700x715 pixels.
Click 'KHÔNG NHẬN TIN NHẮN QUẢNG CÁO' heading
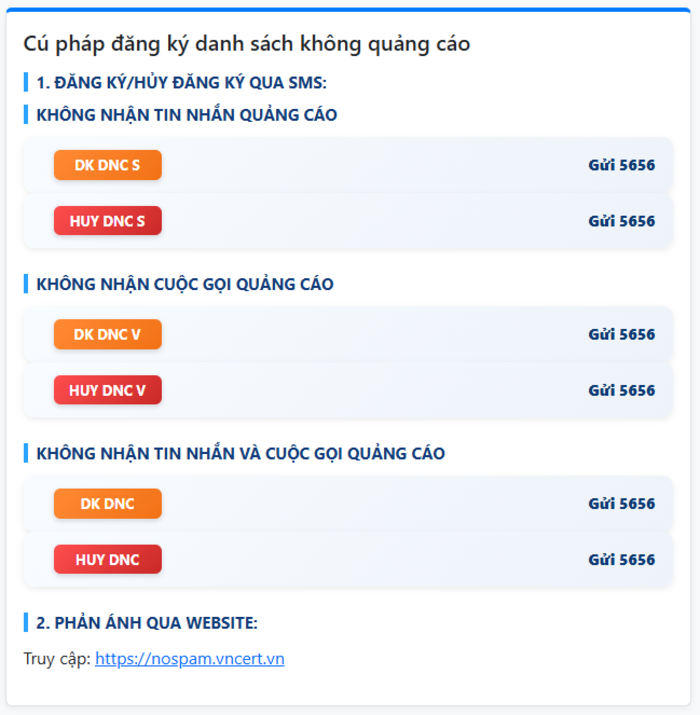[186, 115]
